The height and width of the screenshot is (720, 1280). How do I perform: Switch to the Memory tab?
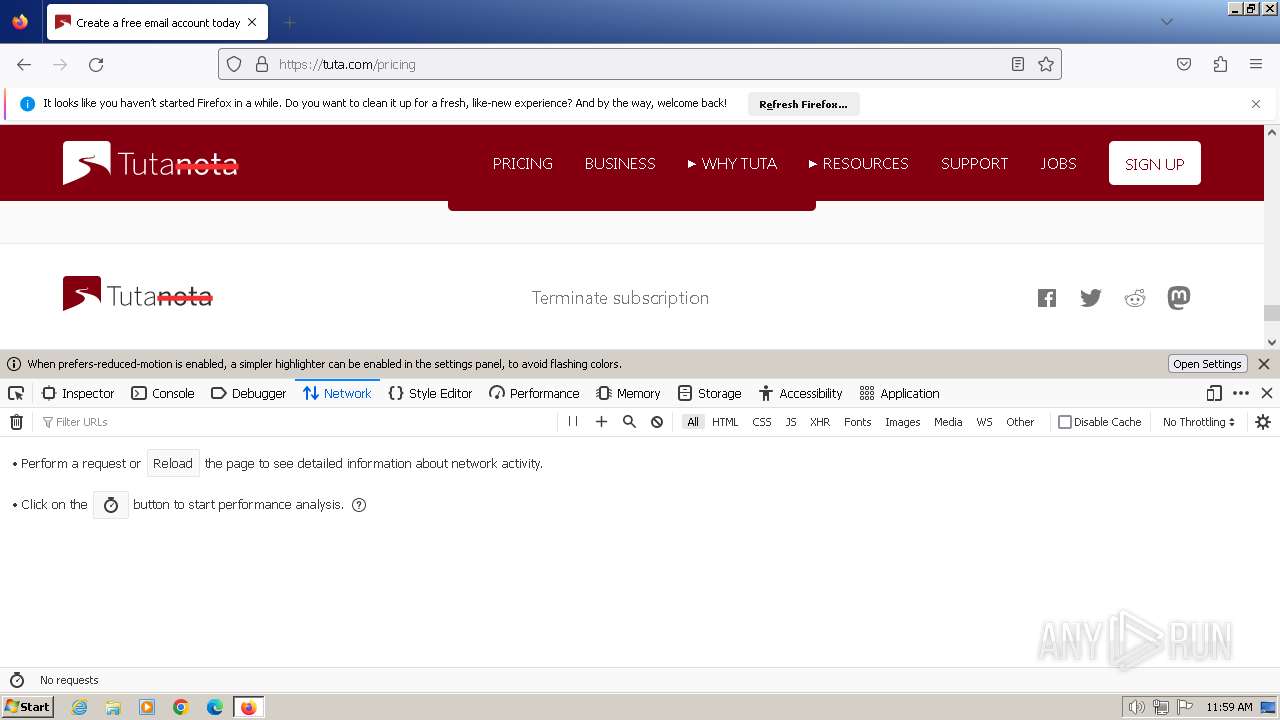pyautogui.click(x=629, y=393)
